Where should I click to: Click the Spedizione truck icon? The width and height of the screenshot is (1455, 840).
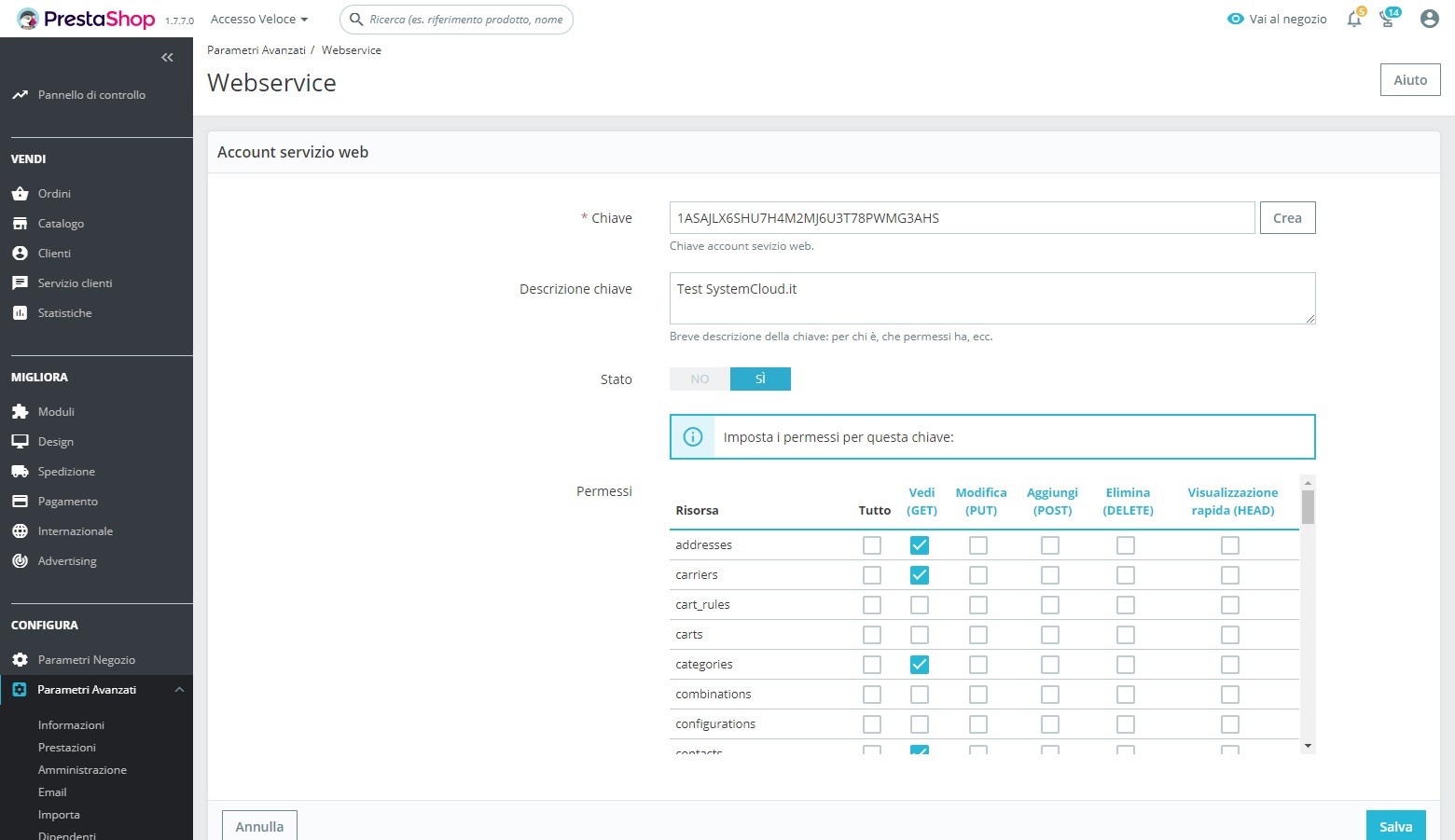coord(20,472)
